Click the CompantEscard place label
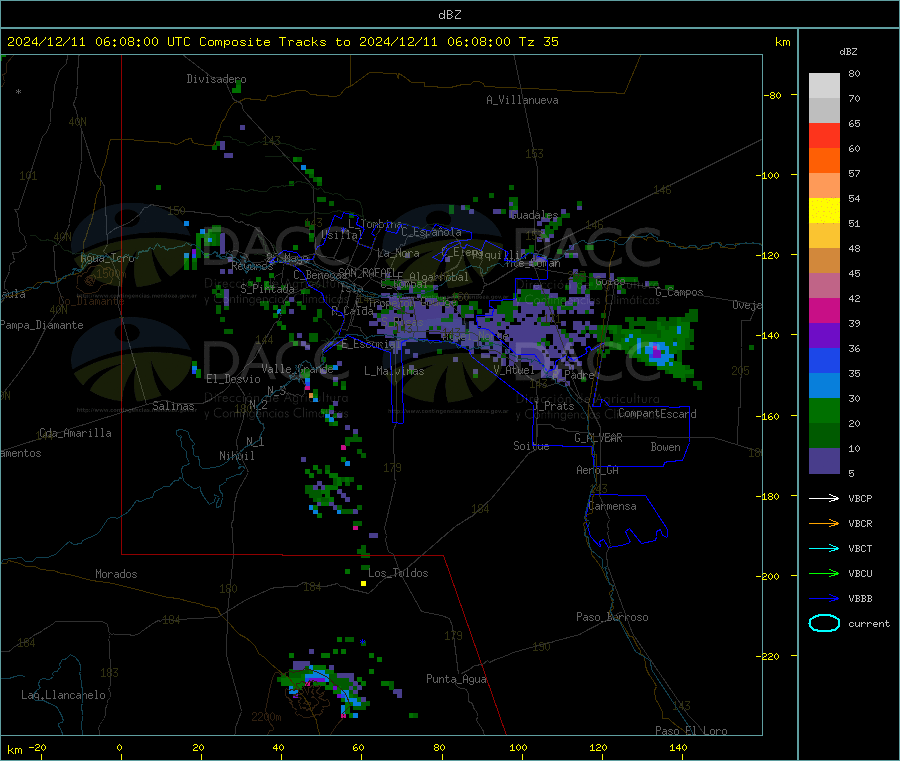 657,414
